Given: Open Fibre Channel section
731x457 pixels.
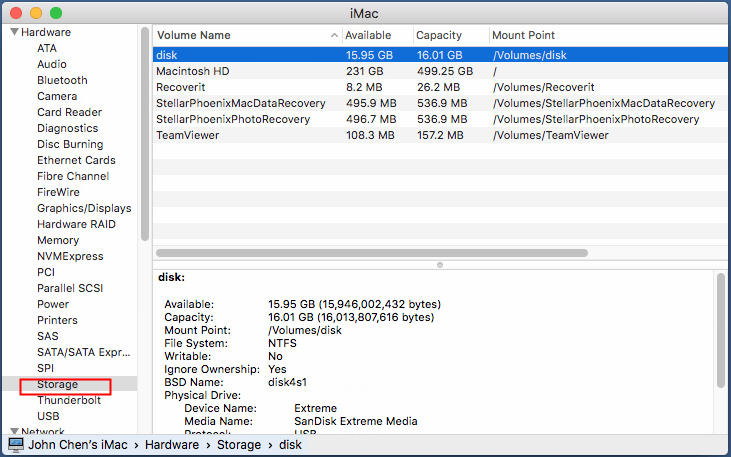Looking at the screenshot, I should 73,176.
